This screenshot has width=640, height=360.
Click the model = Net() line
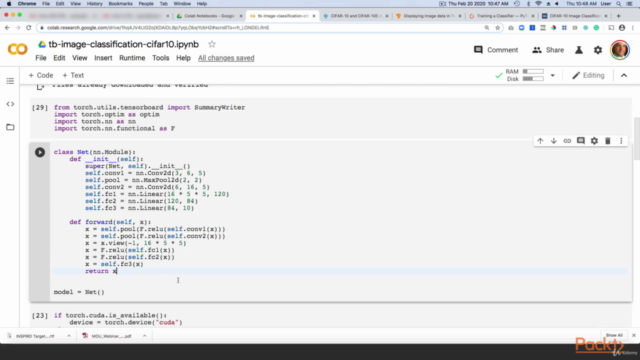pyautogui.click(x=79, y=292)
